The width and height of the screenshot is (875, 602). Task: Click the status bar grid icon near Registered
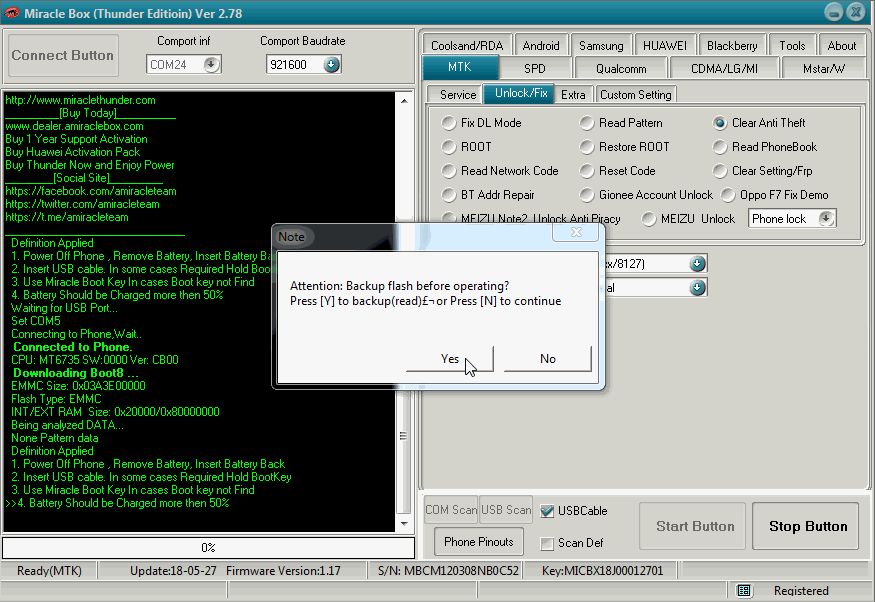click(x=744, y=590)
